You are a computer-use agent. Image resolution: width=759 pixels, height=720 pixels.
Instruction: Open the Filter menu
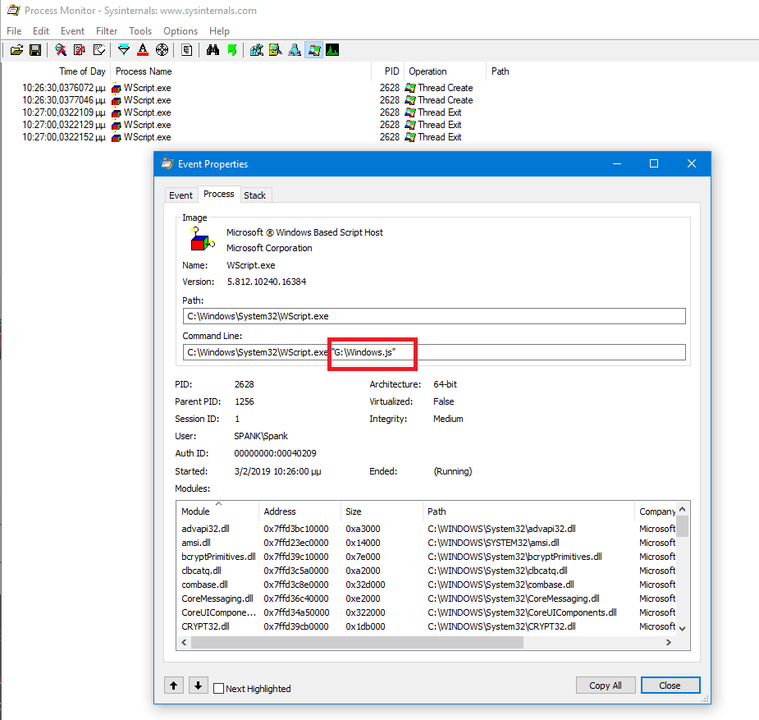(106, 31)
